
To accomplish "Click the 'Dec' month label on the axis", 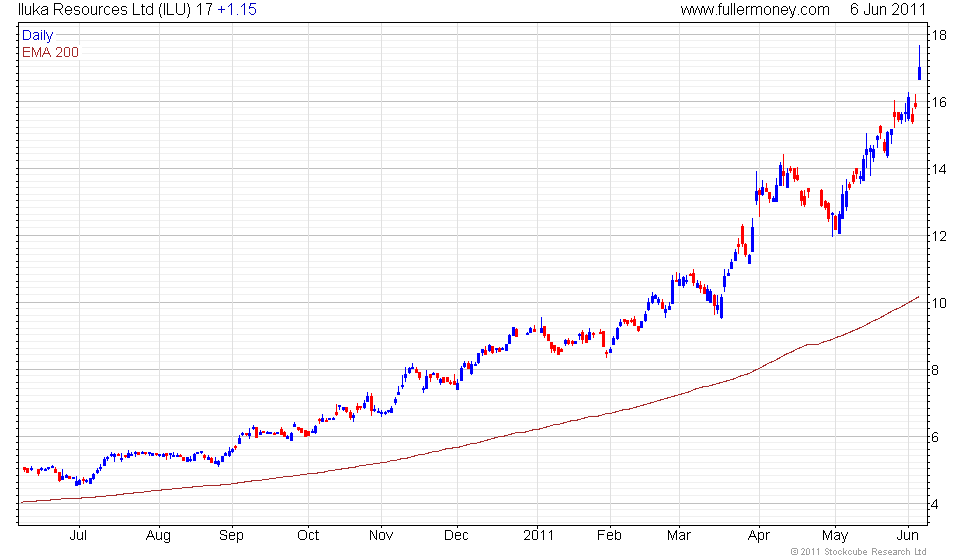I will click(456, 536).
